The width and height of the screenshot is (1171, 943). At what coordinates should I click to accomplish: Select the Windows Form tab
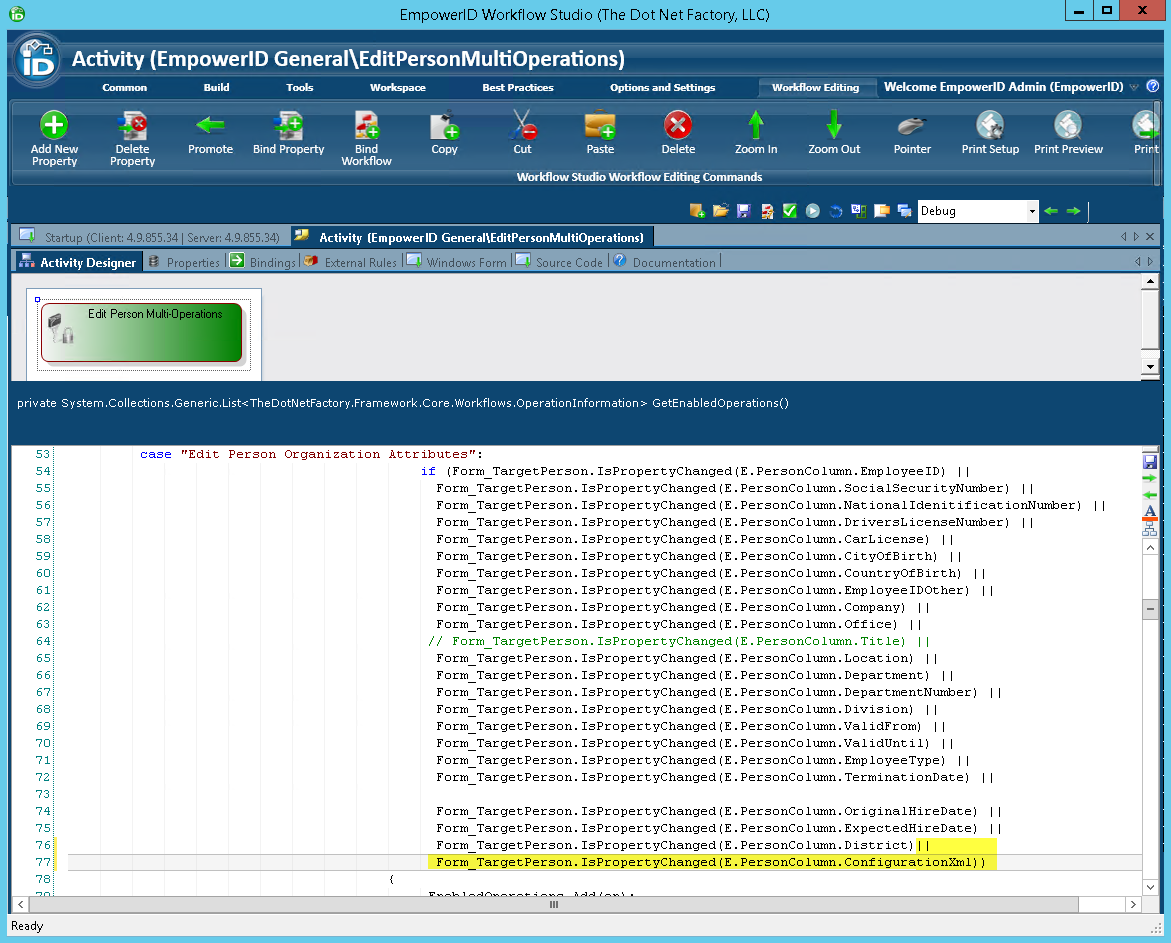(x=464, y=261)
